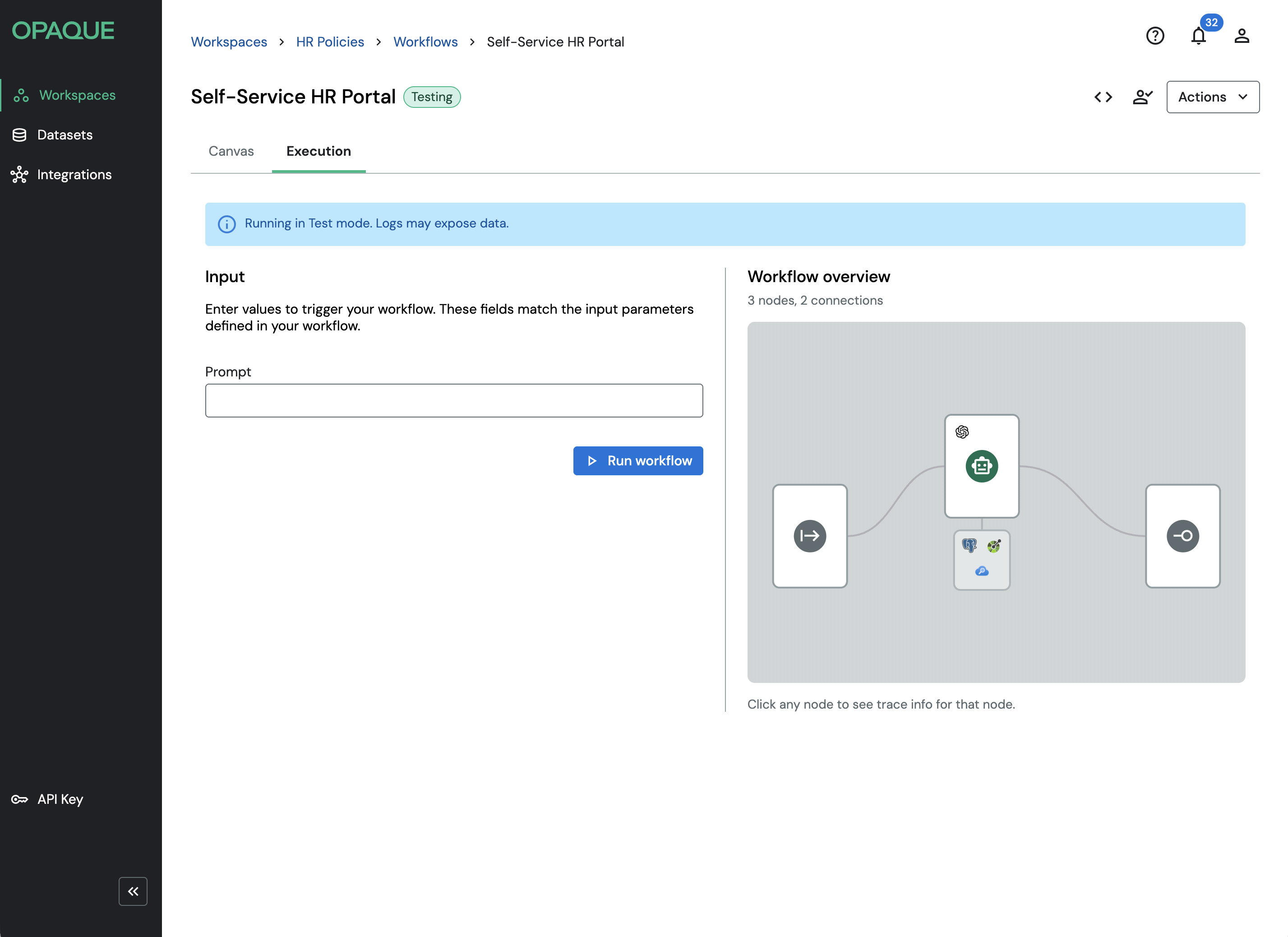Open the notifications bell with 32 badge

click(x=1198, y=36)
